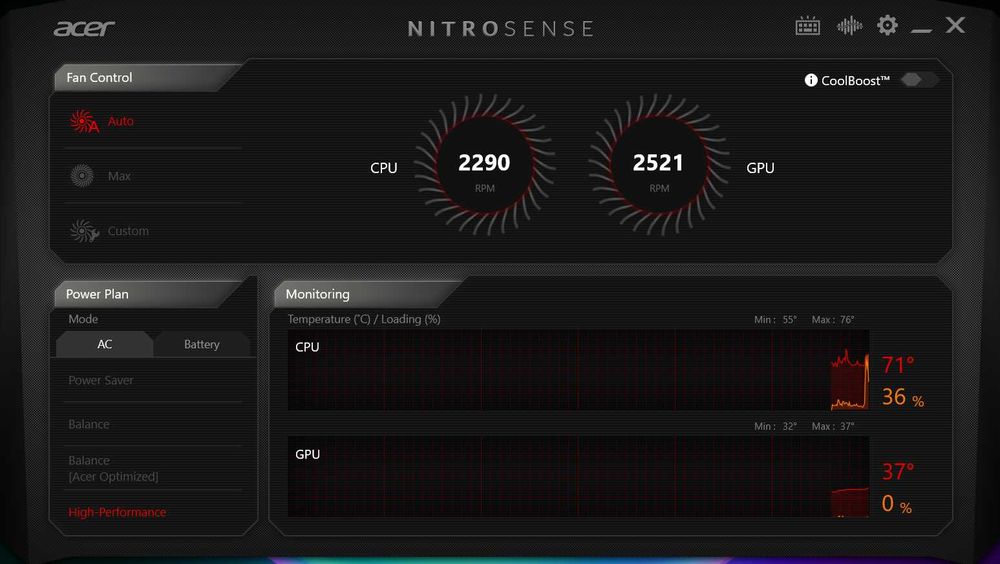Click the Acer logo
The width and height of the screenshot is (1000, 564).
tap(84, 28)
